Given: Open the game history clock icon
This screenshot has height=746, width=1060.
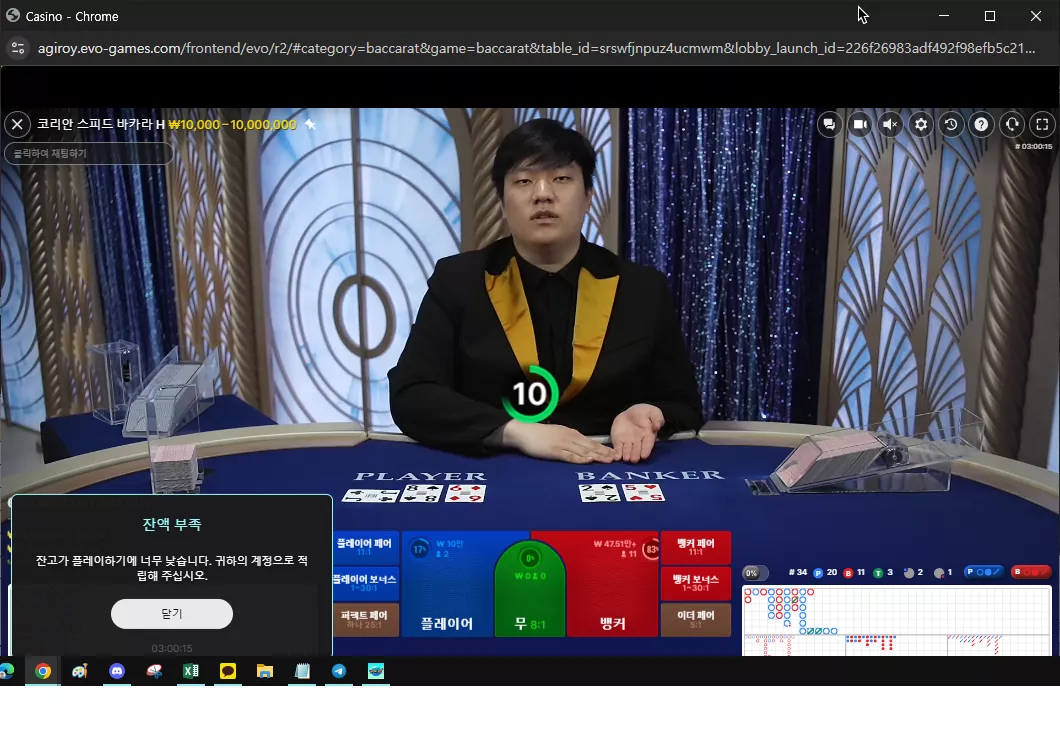Looking at the screenshot, I should [951, 124].
